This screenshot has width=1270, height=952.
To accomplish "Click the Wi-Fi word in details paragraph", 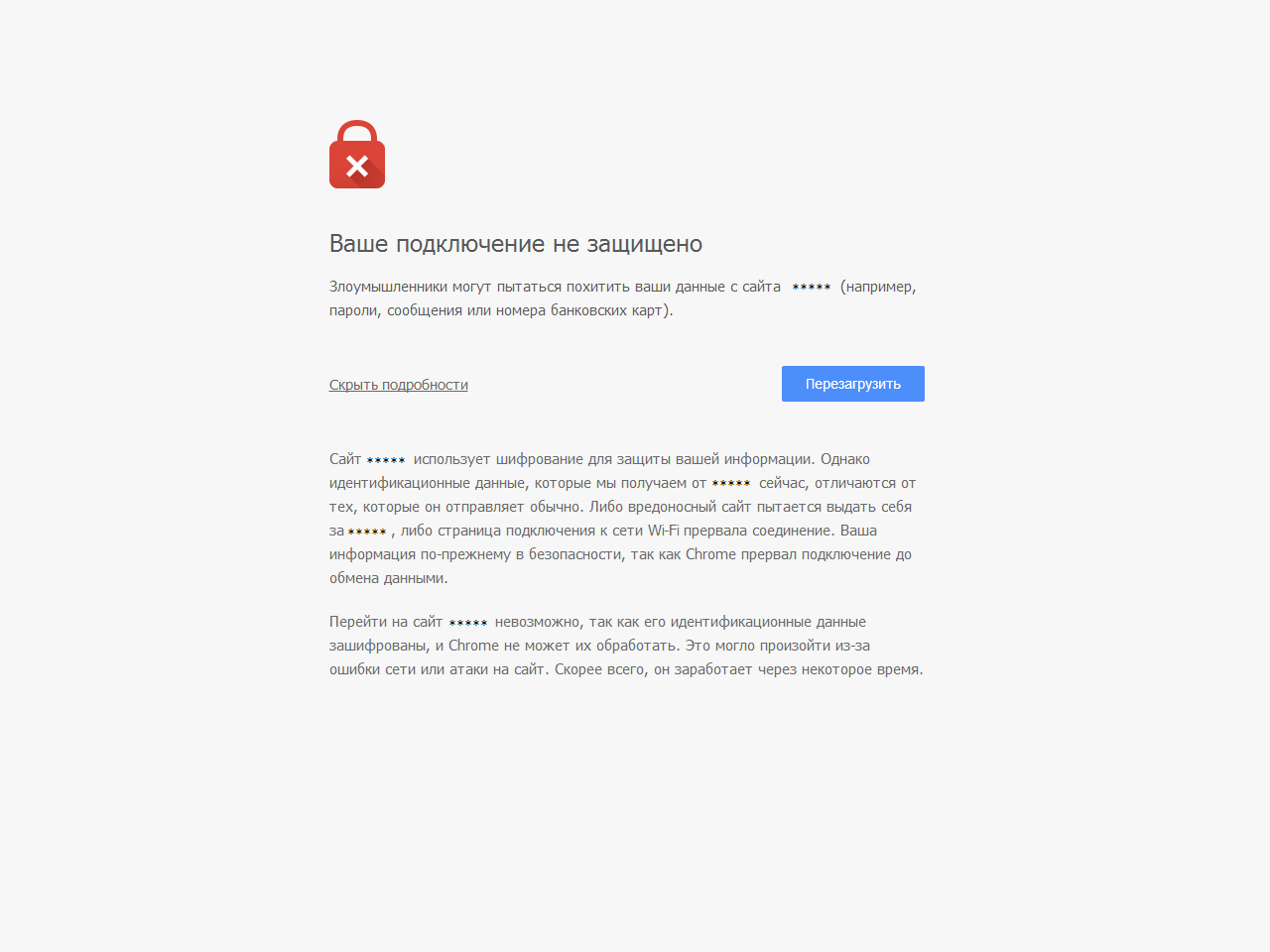I will tap(664, 531).
